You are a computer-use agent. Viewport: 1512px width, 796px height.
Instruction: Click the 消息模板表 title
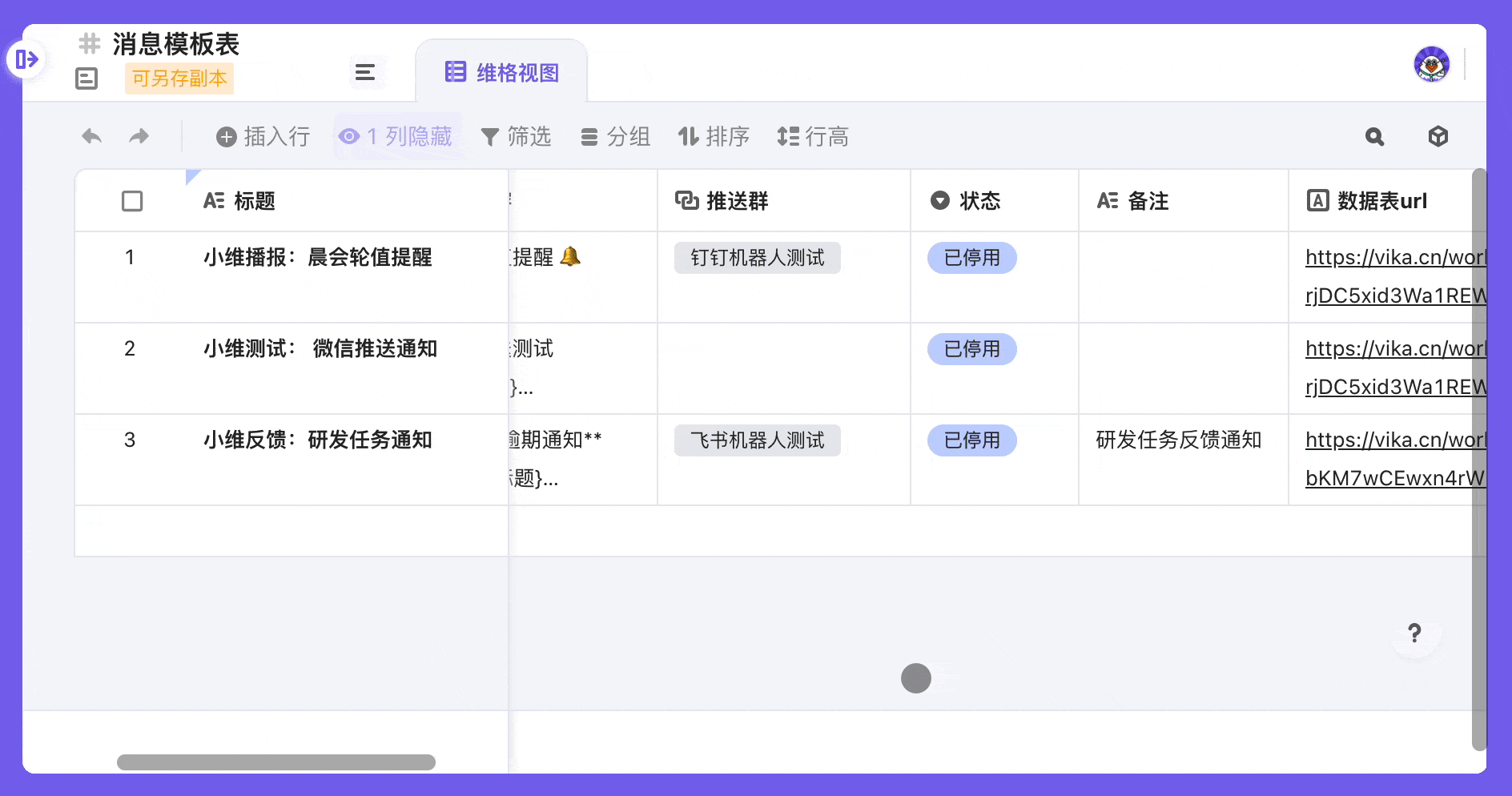pos(176,44)
